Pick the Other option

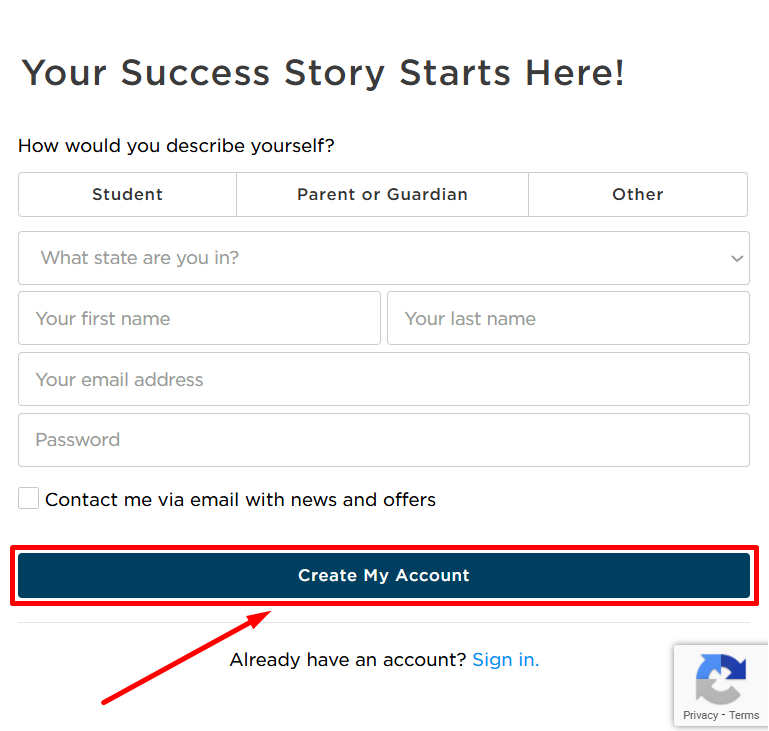pos(638,194)
